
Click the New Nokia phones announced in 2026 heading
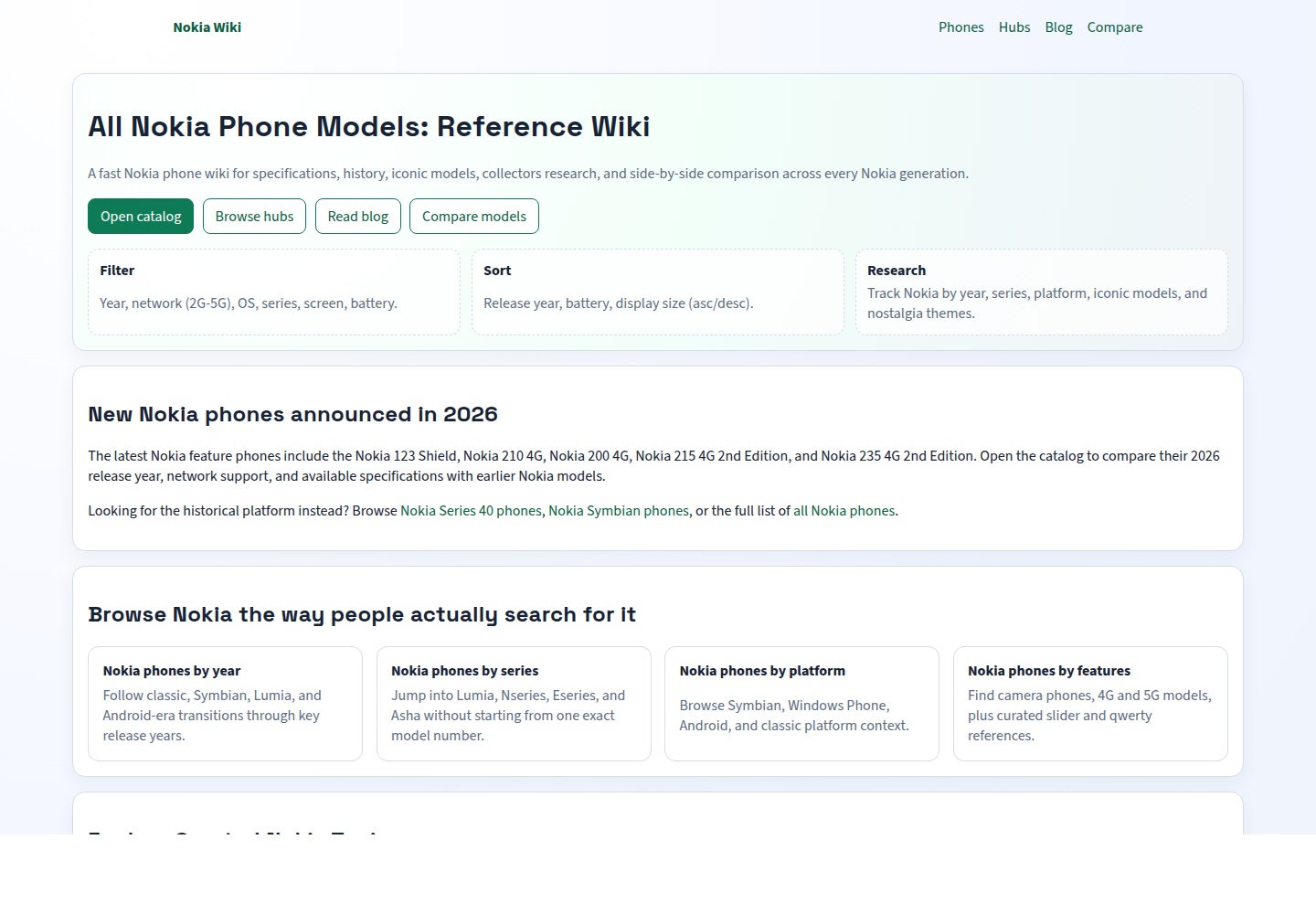point(292,414)
